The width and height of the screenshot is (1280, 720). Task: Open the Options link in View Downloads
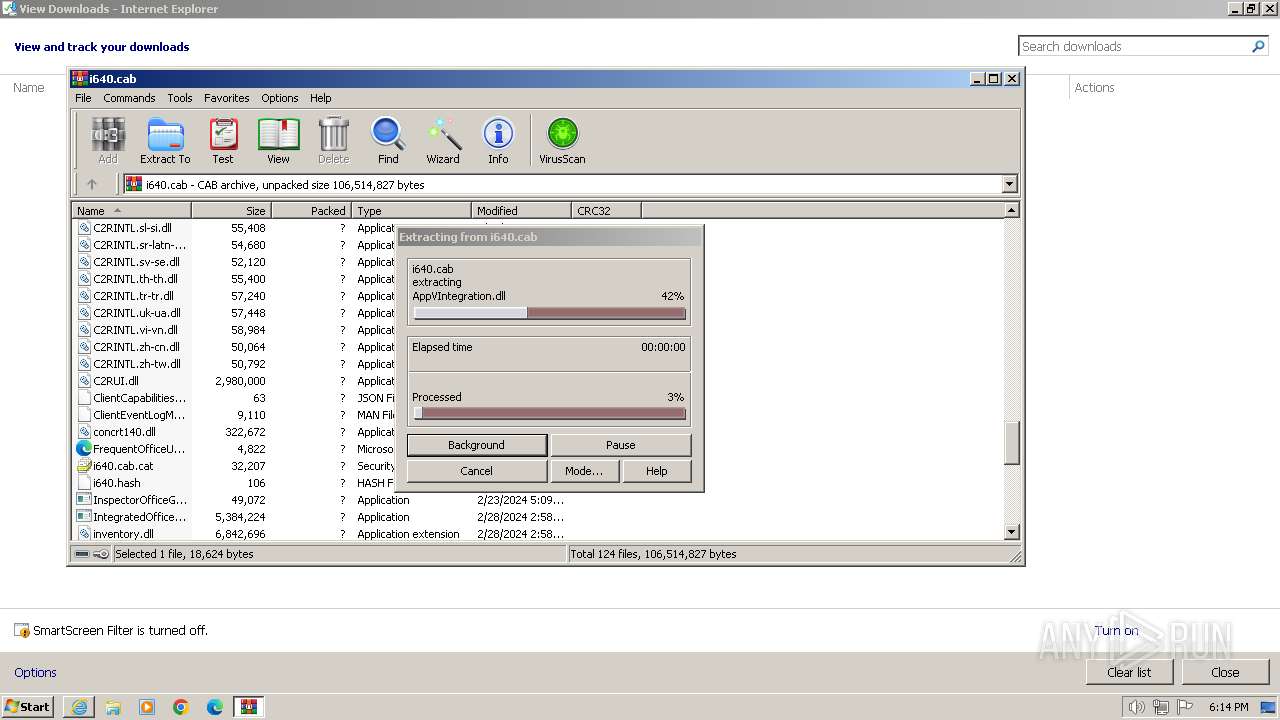coord(35,672)
